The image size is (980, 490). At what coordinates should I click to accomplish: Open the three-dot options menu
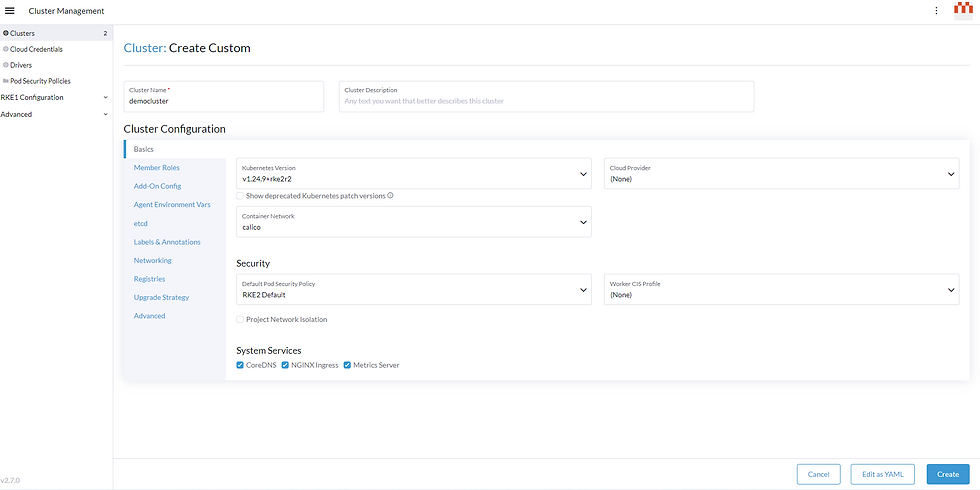click(936, 11)
